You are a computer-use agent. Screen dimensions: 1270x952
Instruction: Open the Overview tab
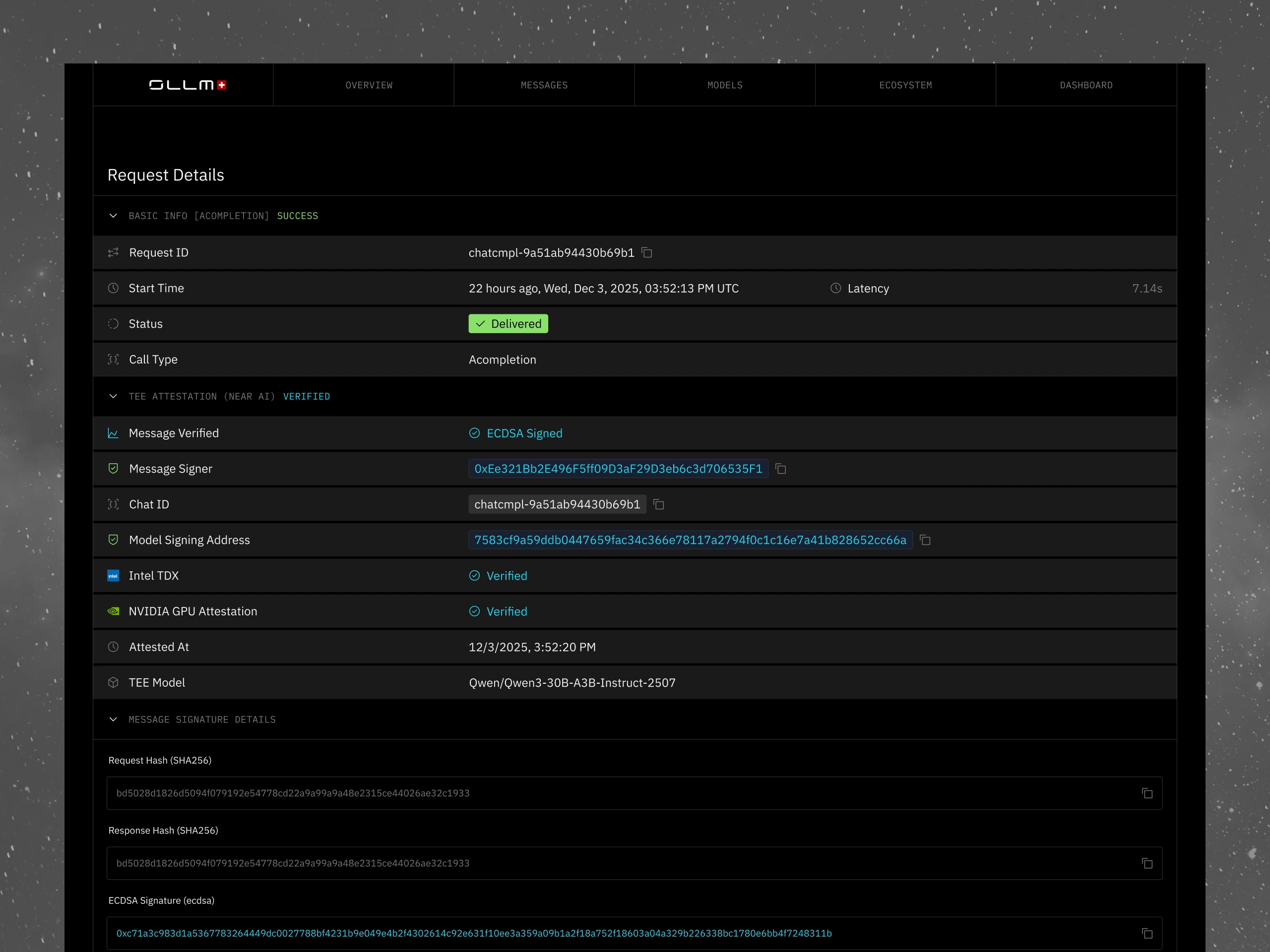coord(369,85)
